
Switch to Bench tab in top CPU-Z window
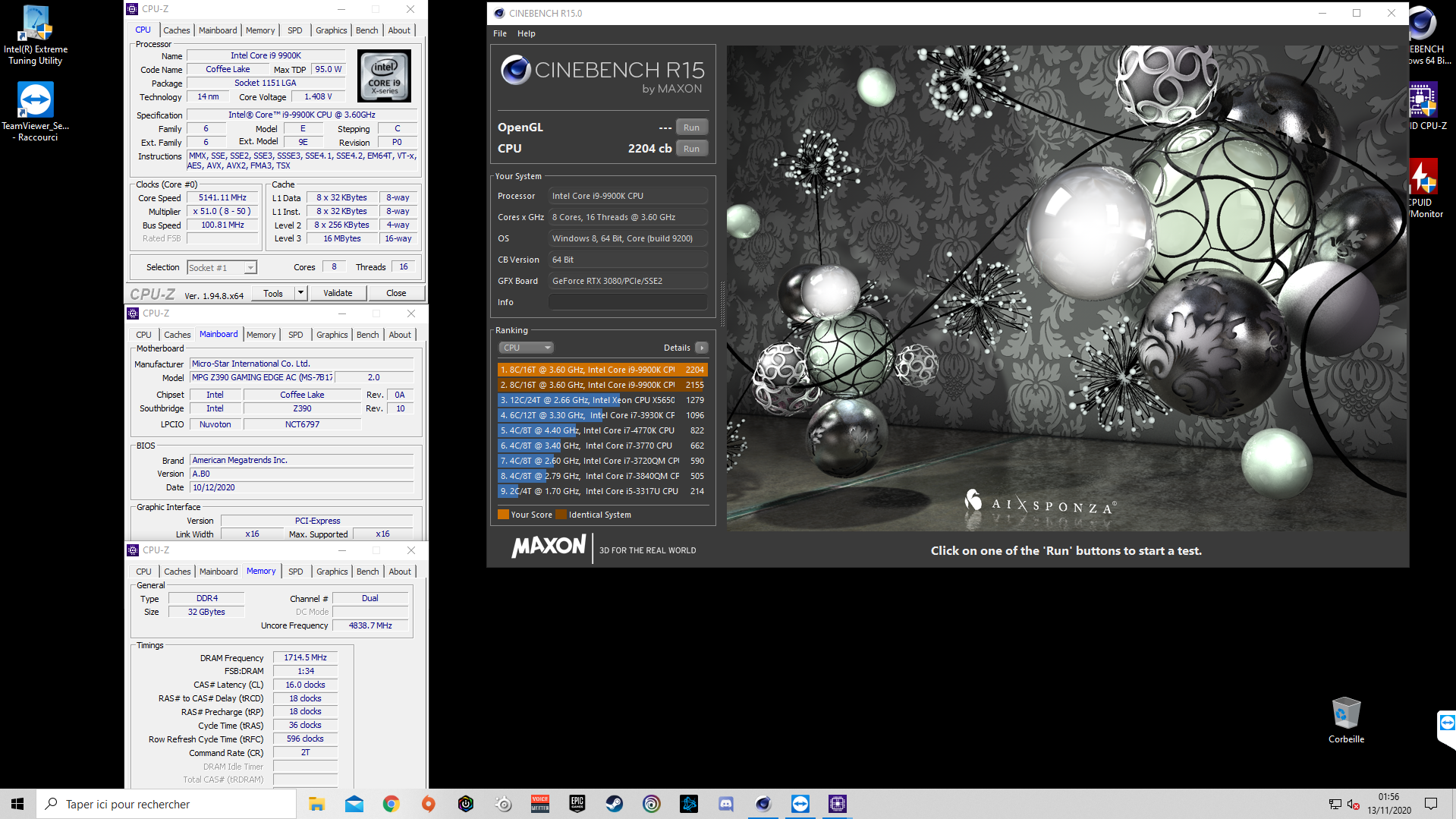(366, 30)
